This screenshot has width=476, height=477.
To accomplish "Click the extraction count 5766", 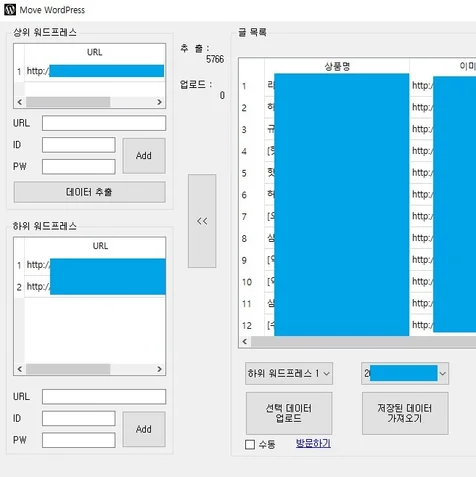I will pyautogui.click(x=215, y=59).
